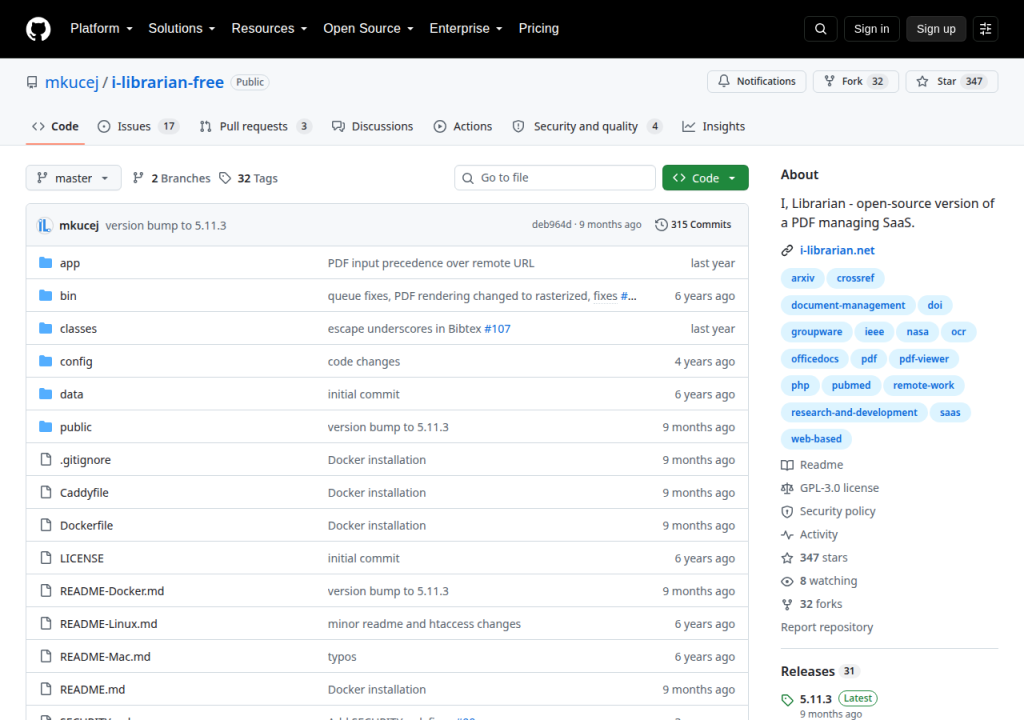Select the document-management topic tag

click(848, 305)
